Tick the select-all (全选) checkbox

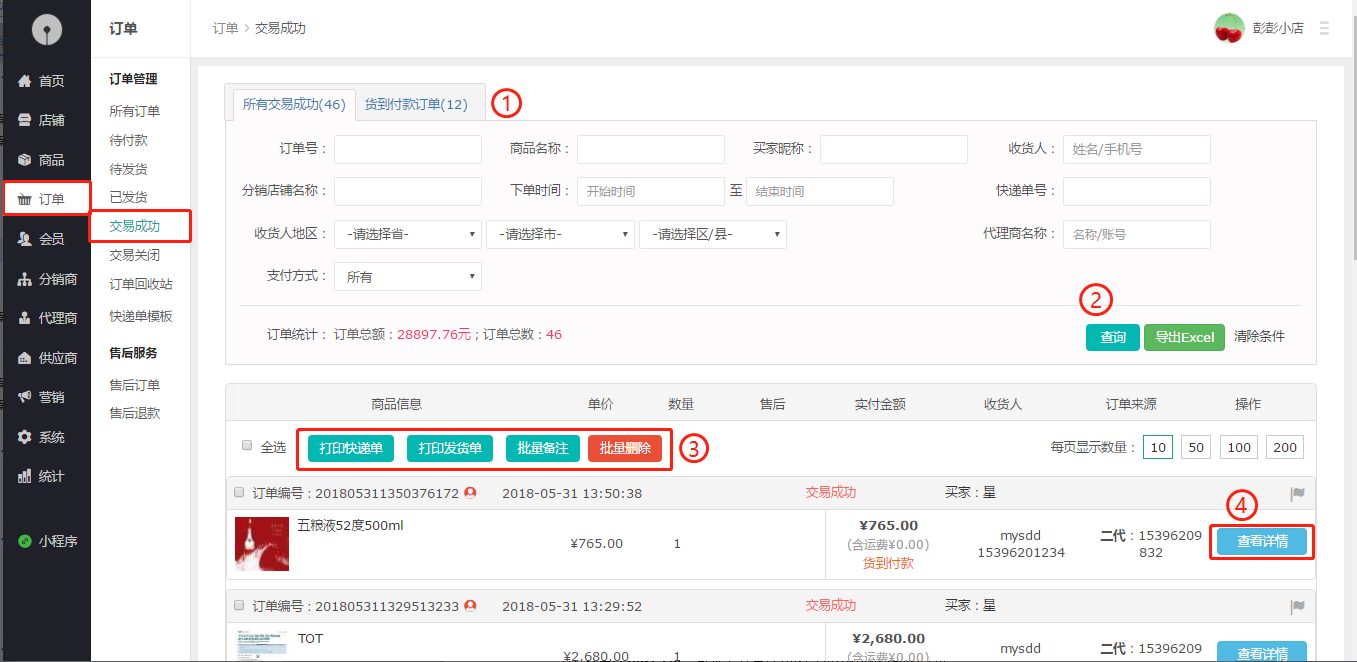pyautogui.click(x=247, y=446)
